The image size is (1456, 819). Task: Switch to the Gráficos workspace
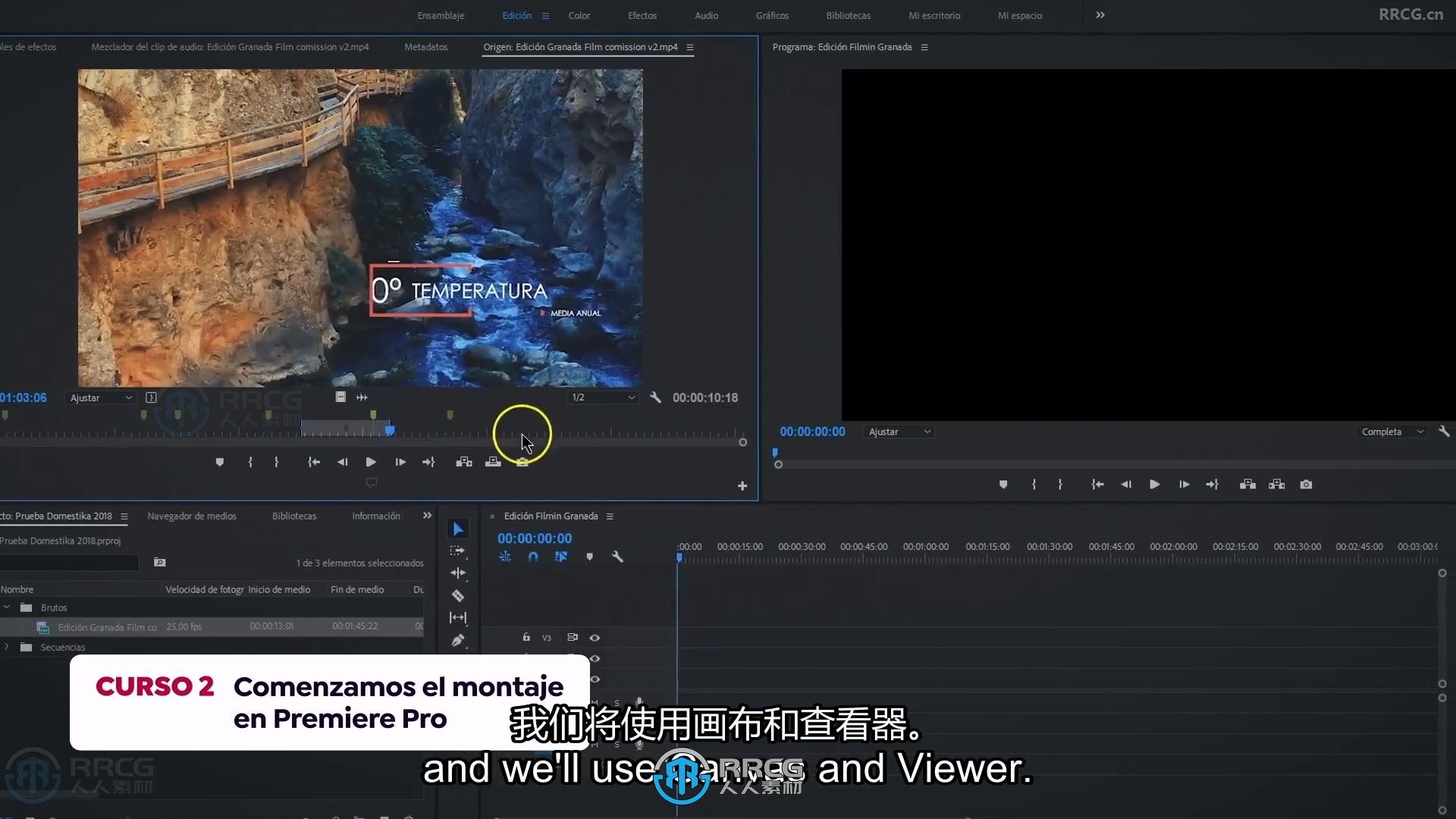[x=772, y=15]
